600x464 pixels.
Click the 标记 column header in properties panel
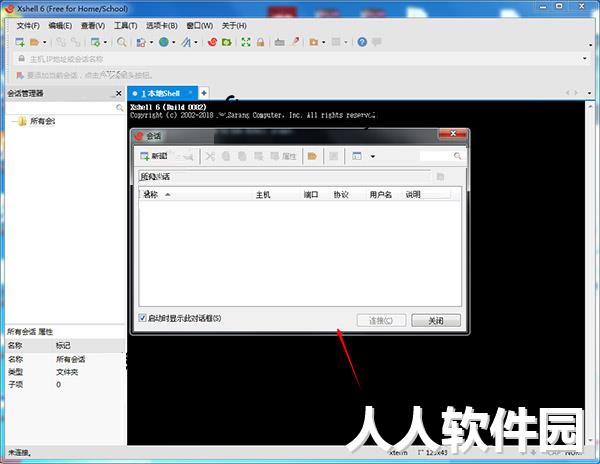[90, 345]
